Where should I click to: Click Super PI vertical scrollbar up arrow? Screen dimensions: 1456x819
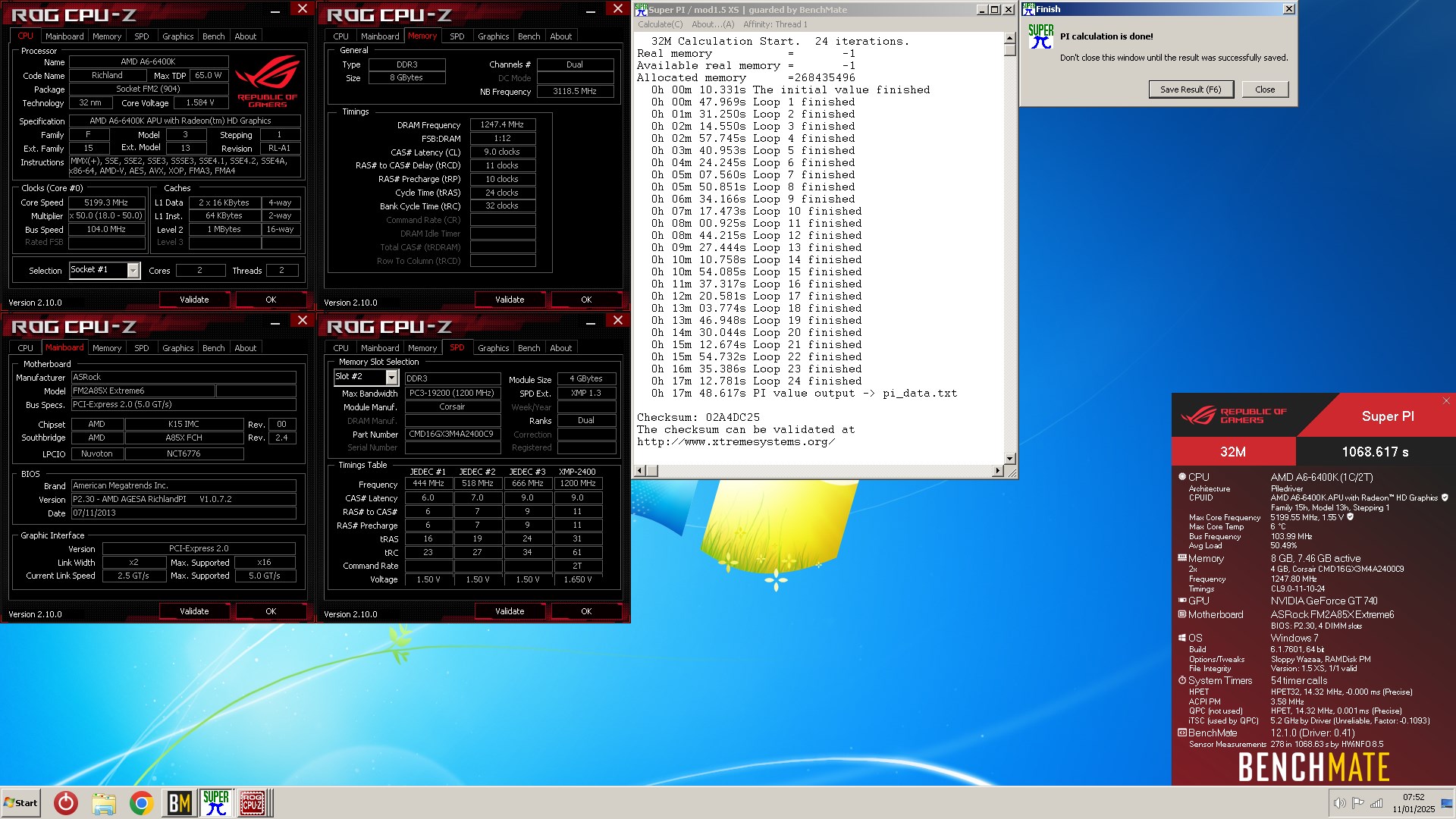click(x=1009, y=38)
